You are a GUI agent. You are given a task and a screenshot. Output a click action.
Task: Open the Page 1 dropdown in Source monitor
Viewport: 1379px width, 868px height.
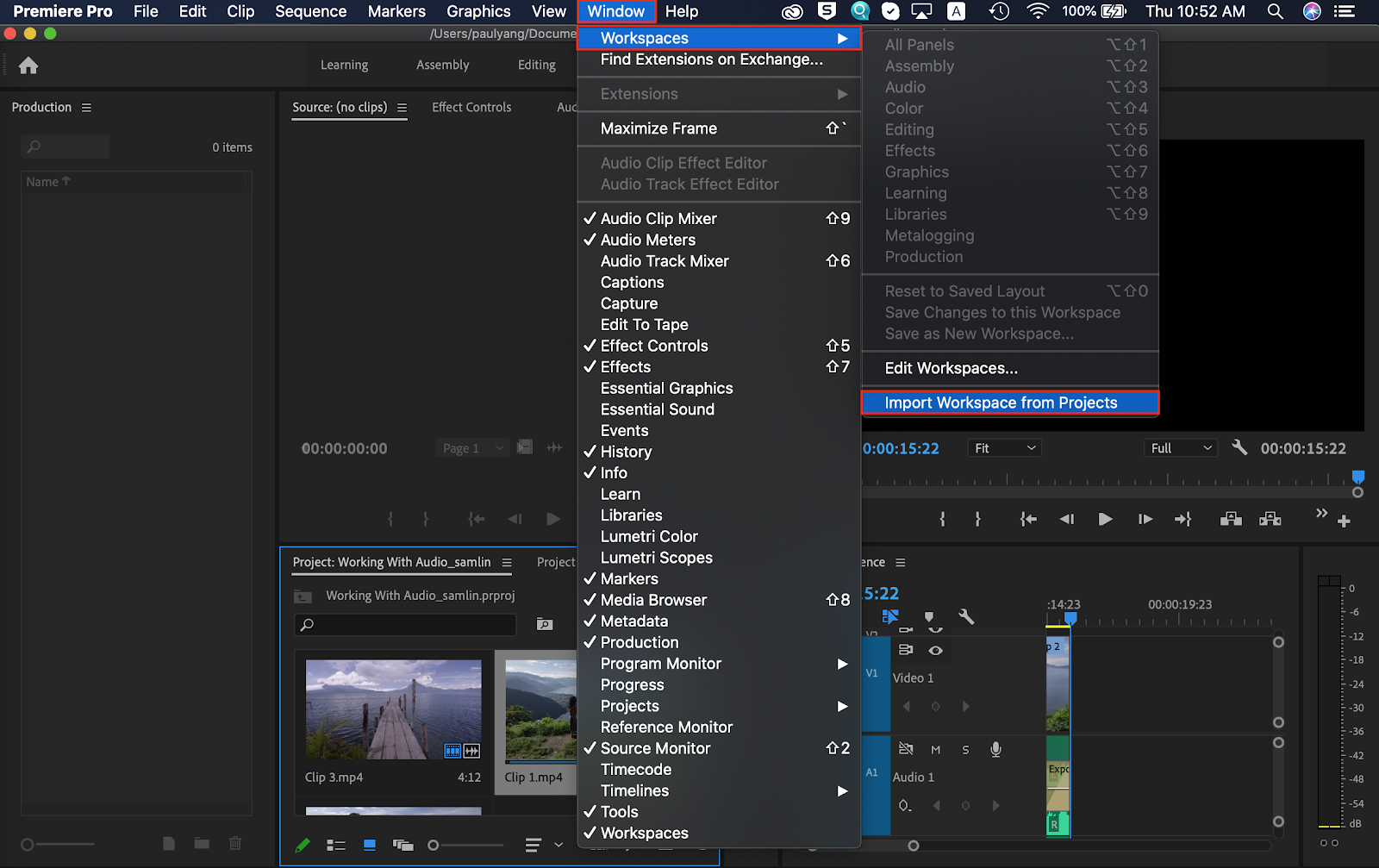coord(471,448)
